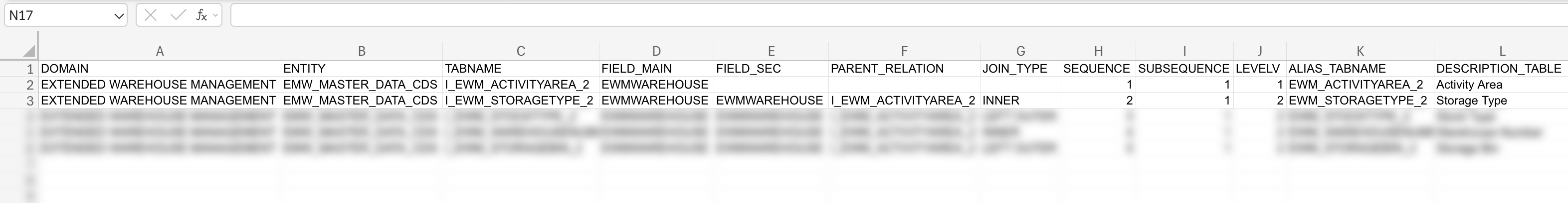Select row 3 header
This screenshot has width=1568, height=203.
pos(29,101)
